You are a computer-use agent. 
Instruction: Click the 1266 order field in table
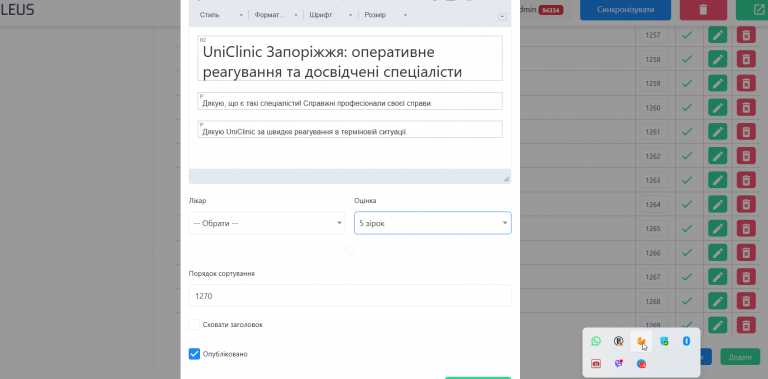tap(654, 253)
